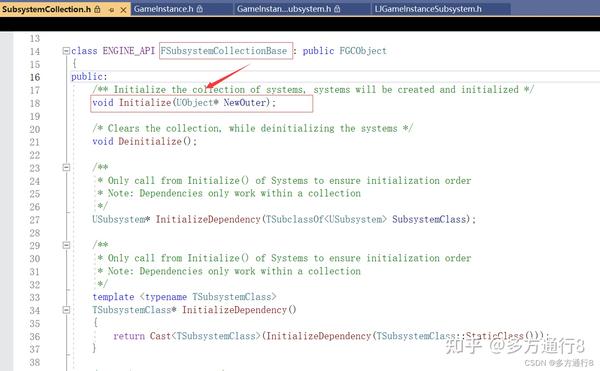The height and width of the screenshot is (371, 600).
Task: Toggle pin on SubsystemCollection.h tab
Action: point(111,10)
